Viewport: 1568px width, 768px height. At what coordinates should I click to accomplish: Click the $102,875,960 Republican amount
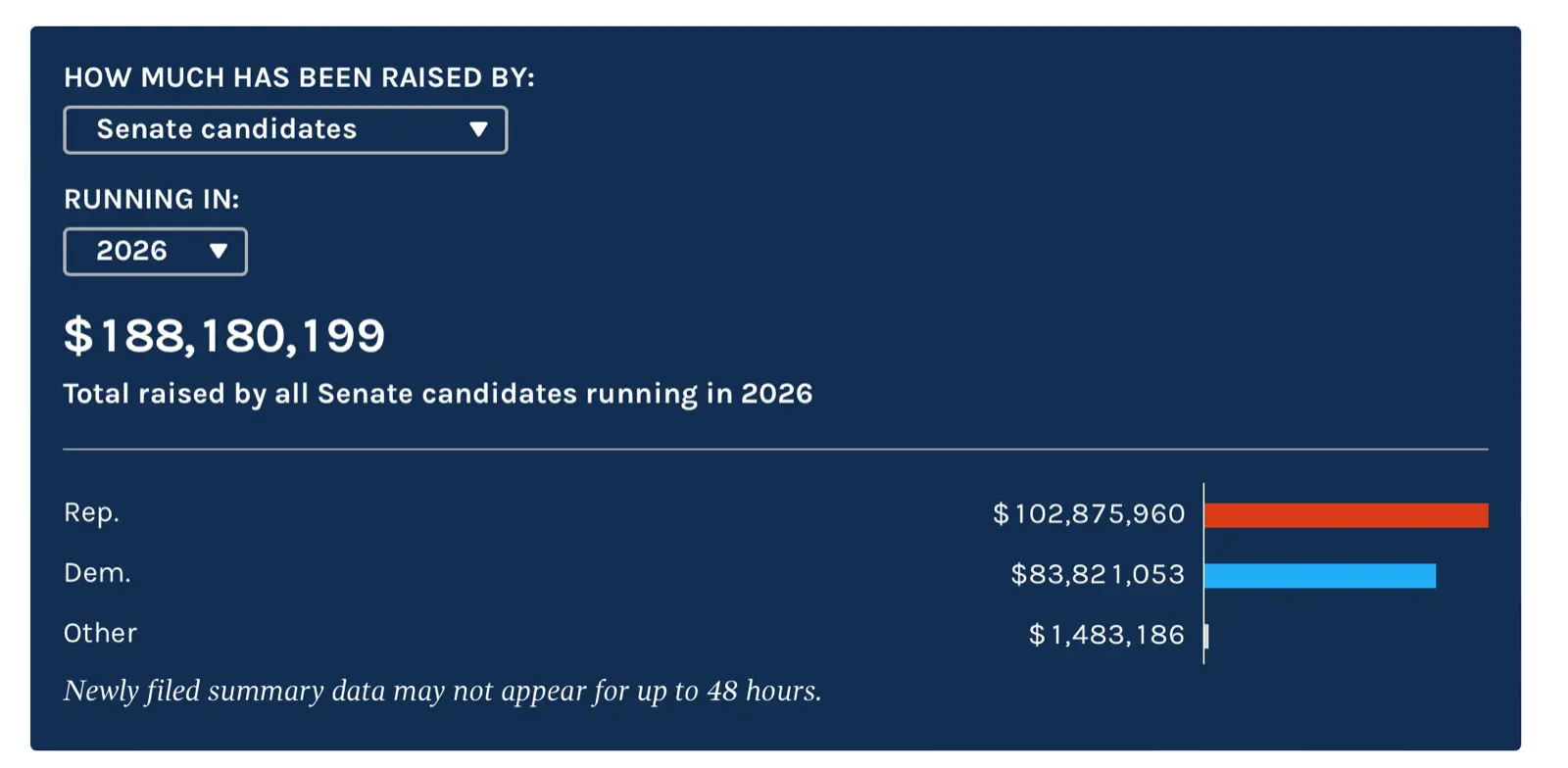pos(1089,514)
